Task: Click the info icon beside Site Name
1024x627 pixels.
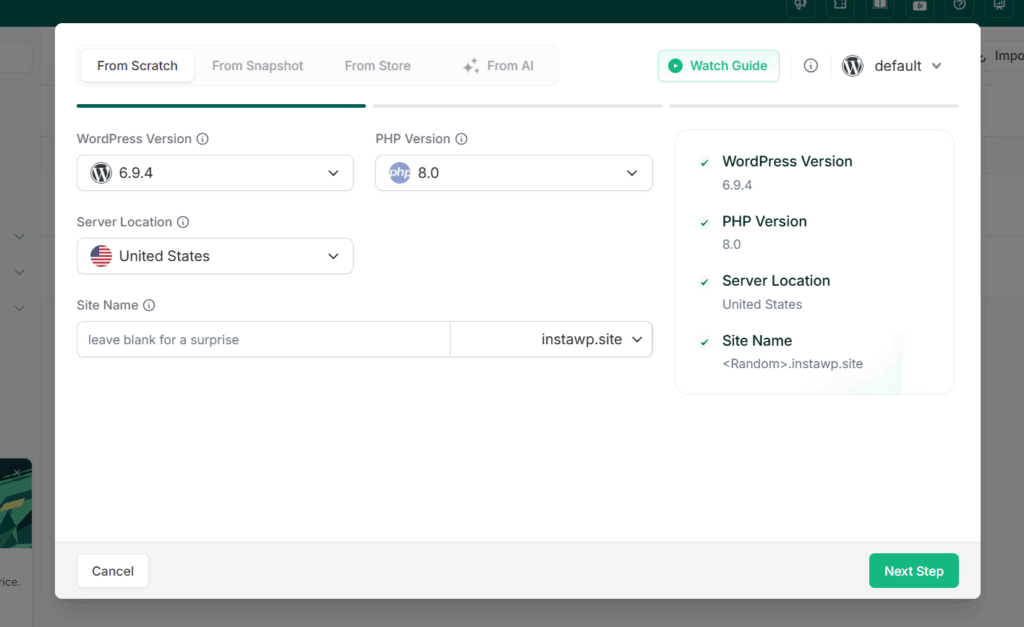Action: pos(149,305)
